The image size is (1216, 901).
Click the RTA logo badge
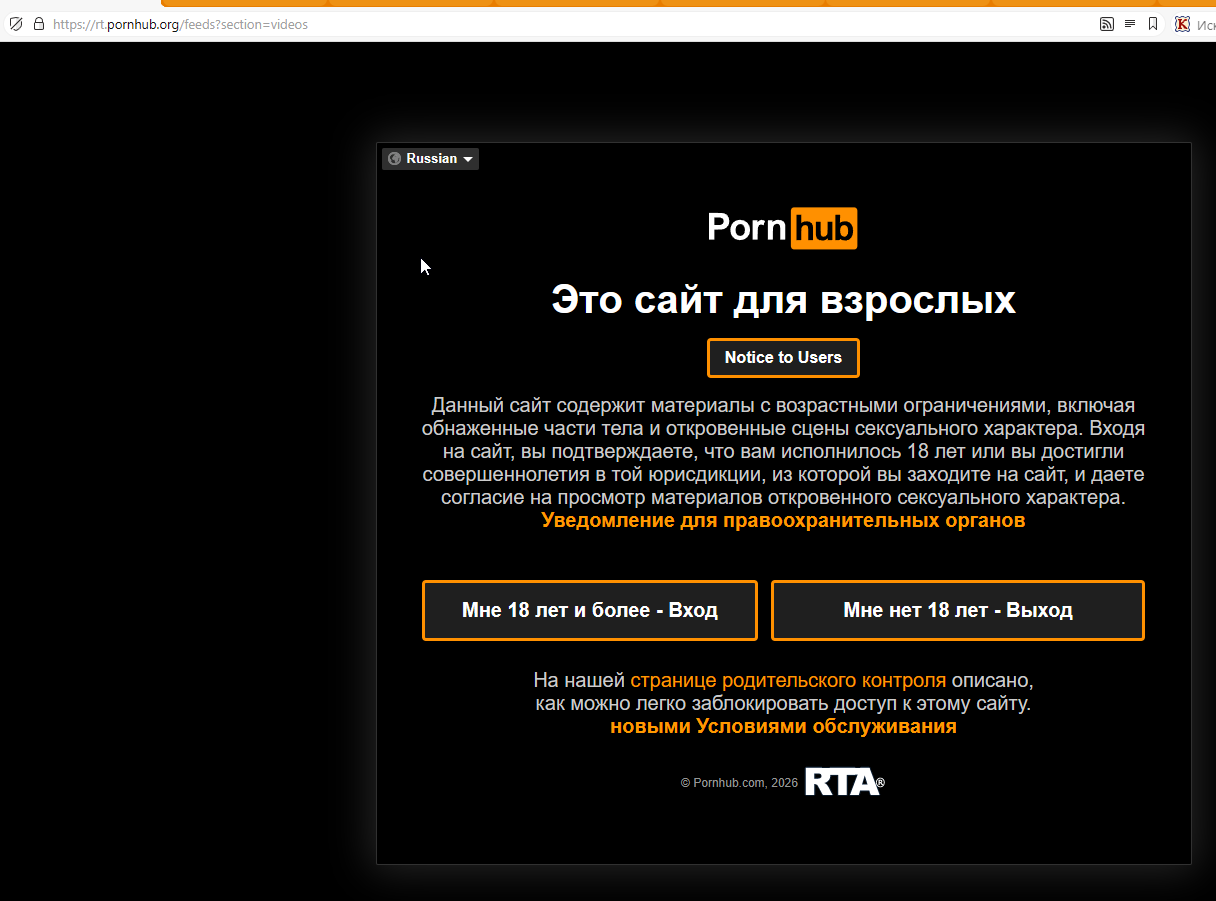844,782
